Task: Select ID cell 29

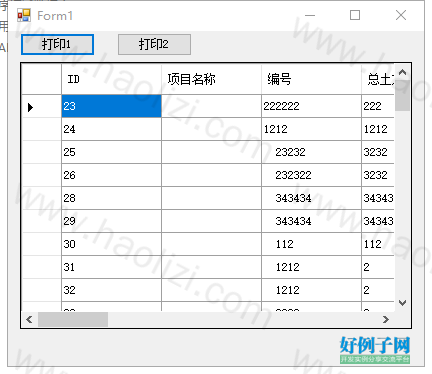Action: pyautogui.click(x=111, y=221)
